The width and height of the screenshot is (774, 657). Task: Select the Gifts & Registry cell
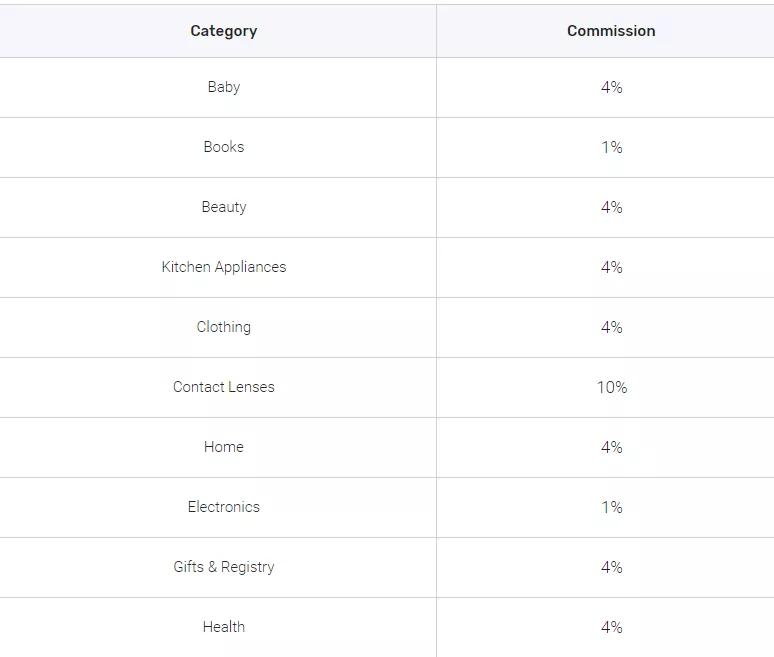pyautogui.click(x=218, y=568)
